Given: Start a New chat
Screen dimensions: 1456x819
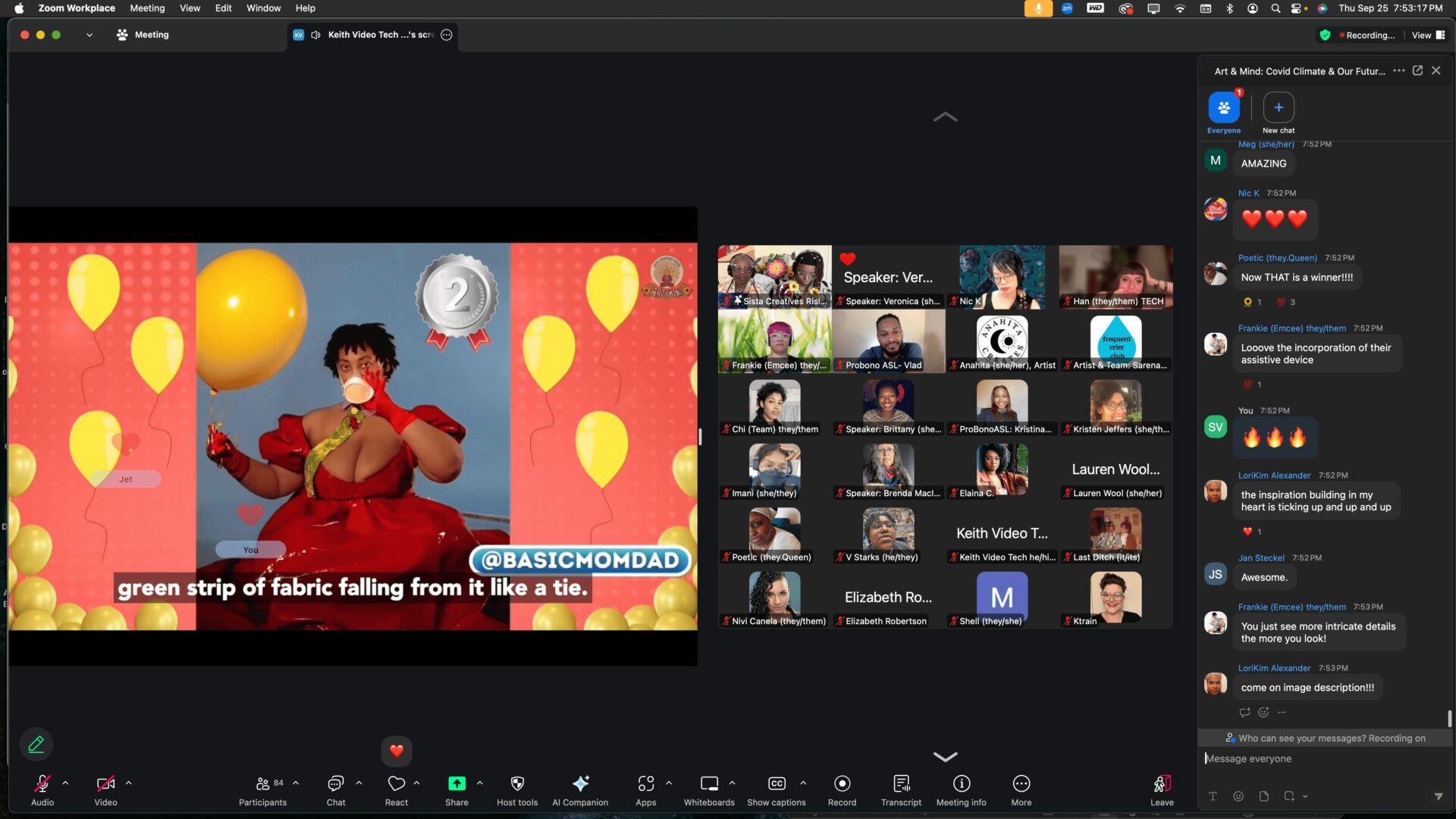Looking at the screenshot, I should pos(1279,108).
